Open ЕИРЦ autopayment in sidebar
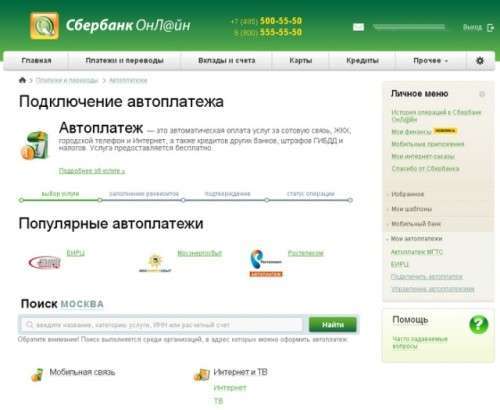Viewport: 500px width, 410px height. point(399,264)
